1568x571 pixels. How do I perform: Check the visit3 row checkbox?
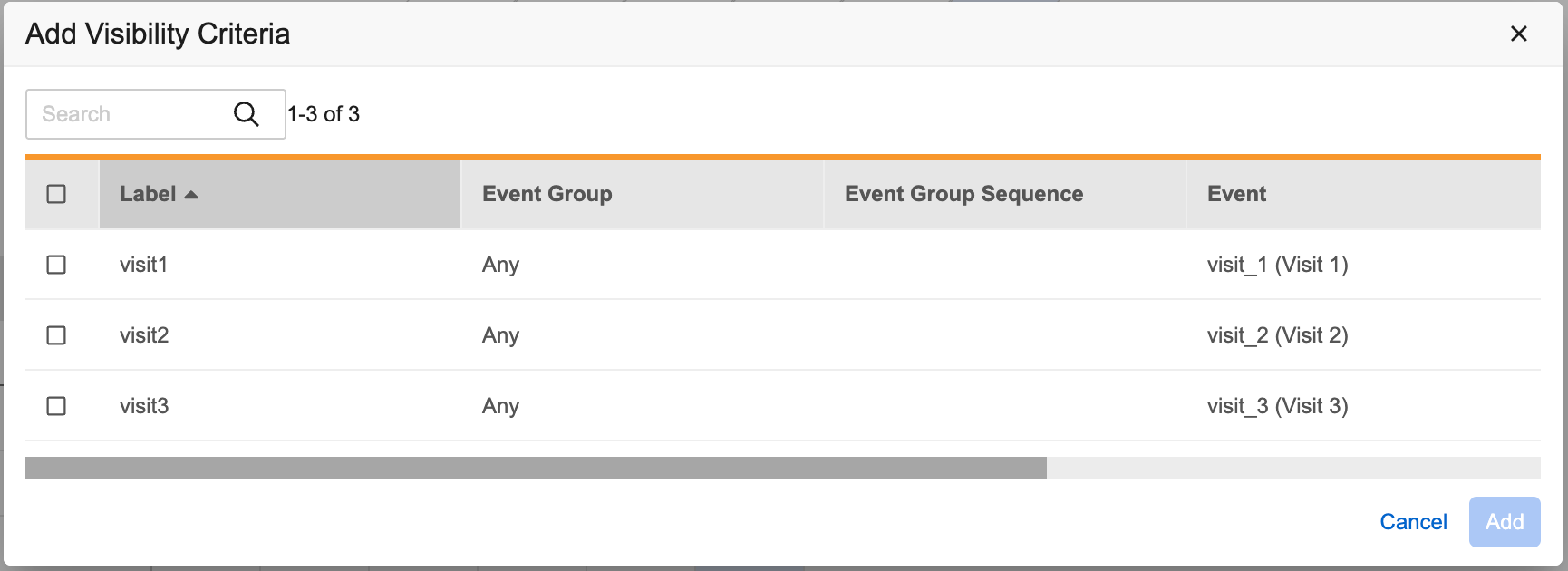[x=56, y=406]
